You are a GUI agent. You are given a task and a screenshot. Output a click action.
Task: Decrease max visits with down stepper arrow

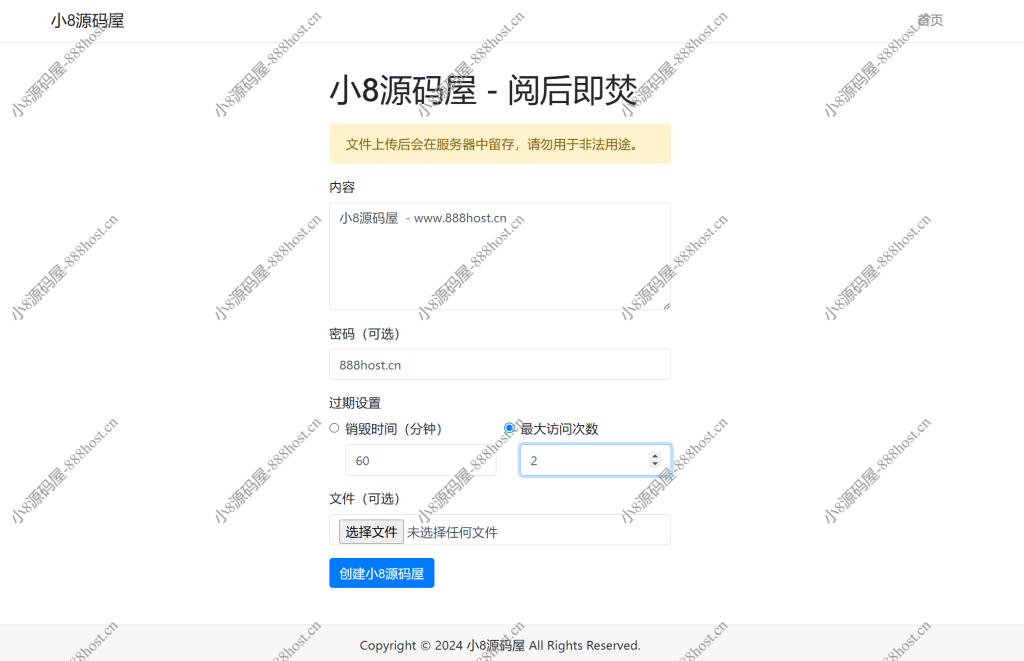(x=655, y=464)
